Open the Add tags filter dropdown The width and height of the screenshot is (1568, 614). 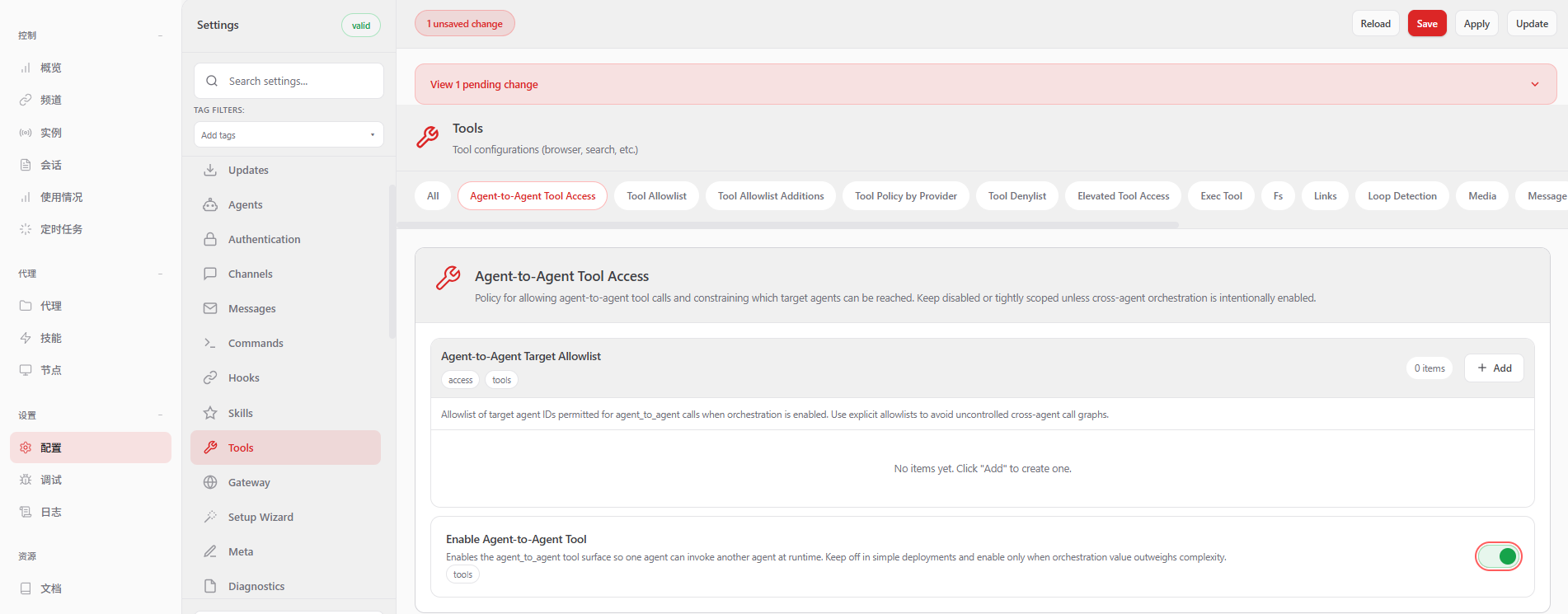(289, 135)
